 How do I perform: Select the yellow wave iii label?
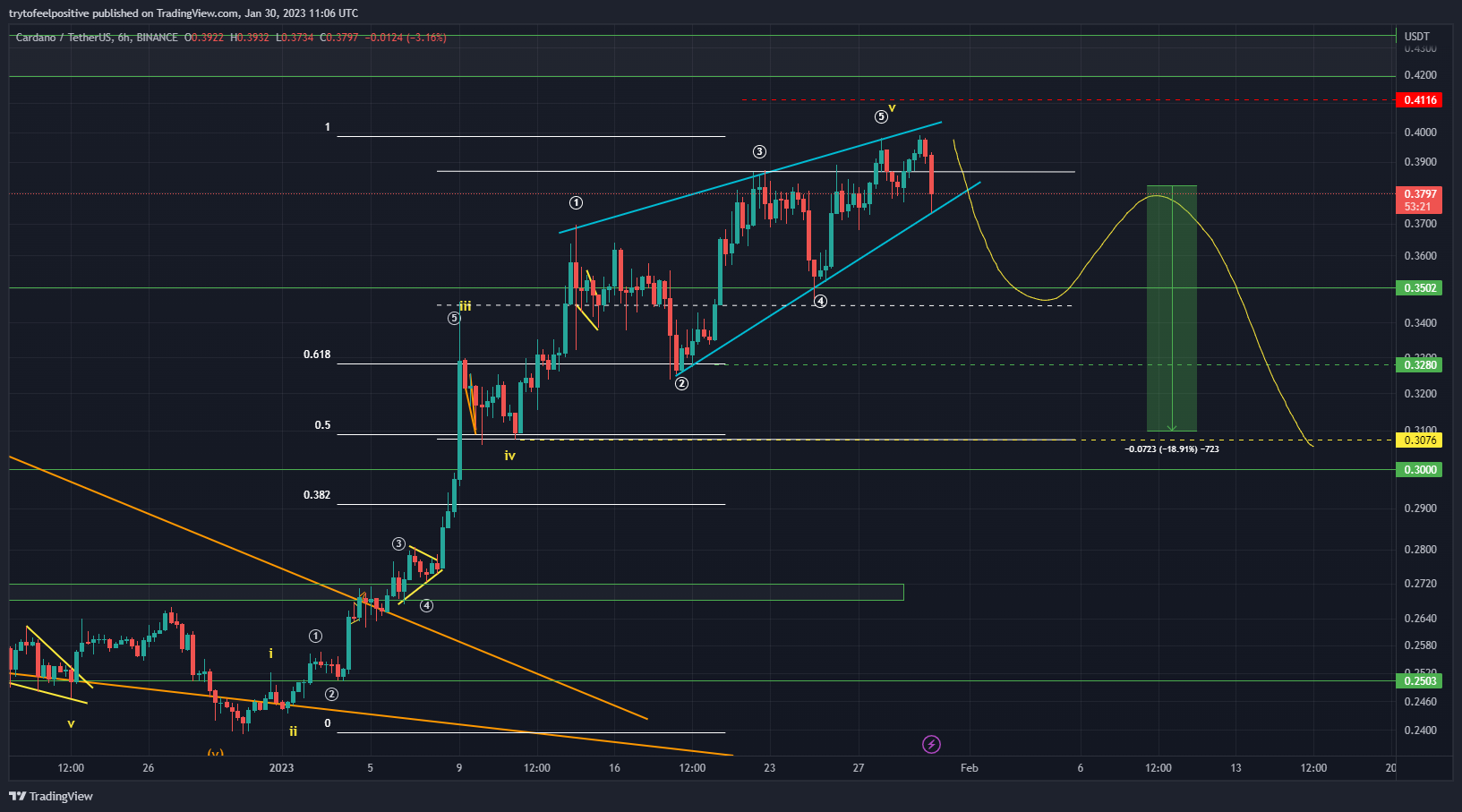pos(465,306)
